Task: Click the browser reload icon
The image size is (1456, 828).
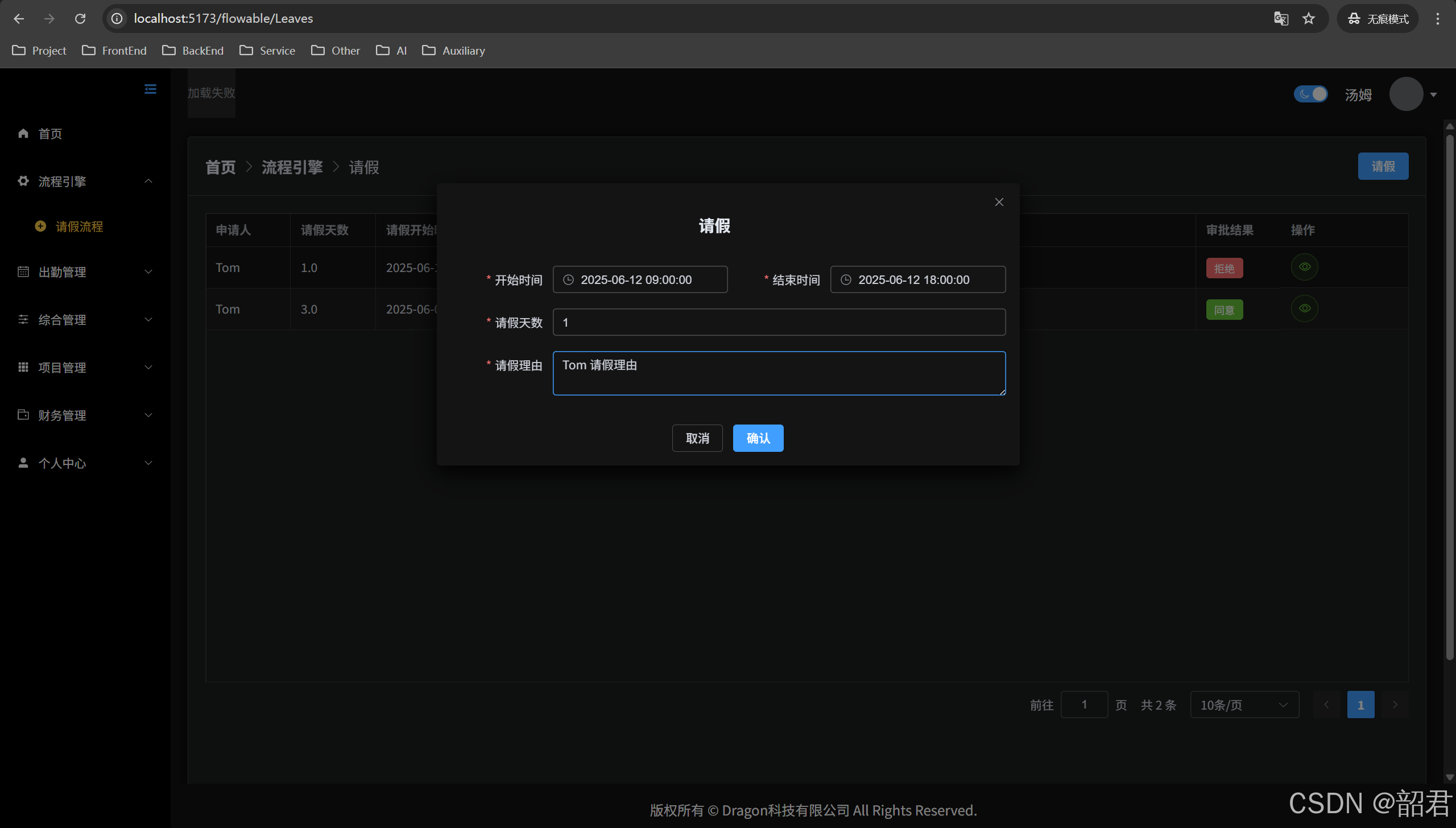Action: 80,19
